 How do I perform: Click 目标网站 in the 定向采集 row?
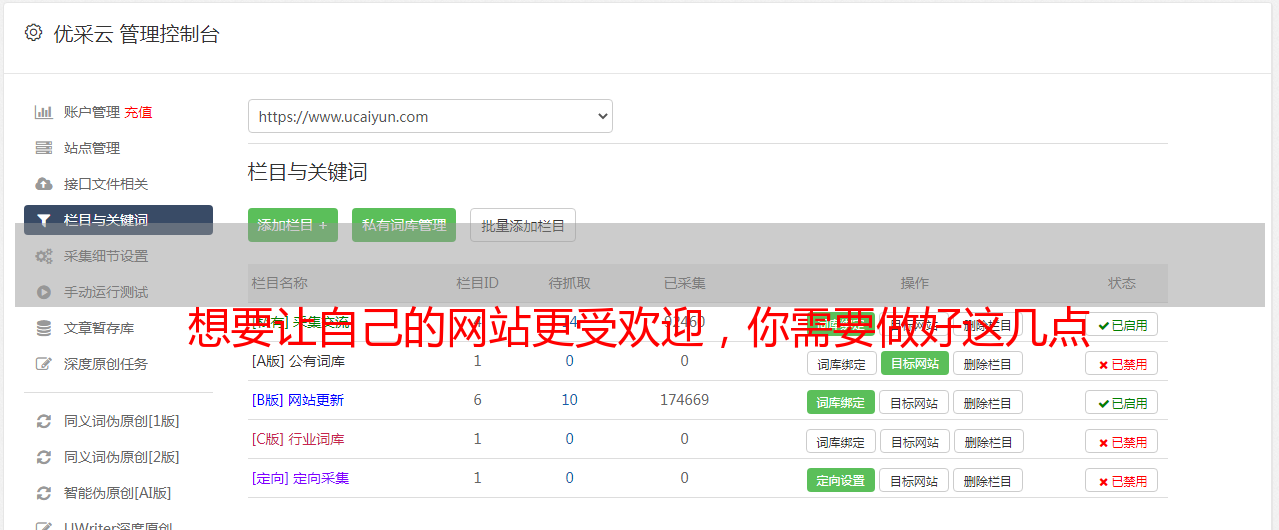click(x=914, y=480)
